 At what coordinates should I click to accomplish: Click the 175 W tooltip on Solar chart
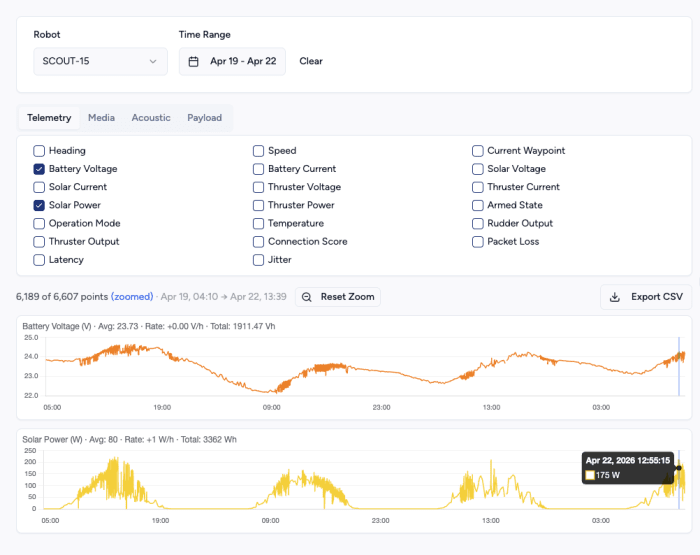628,467
